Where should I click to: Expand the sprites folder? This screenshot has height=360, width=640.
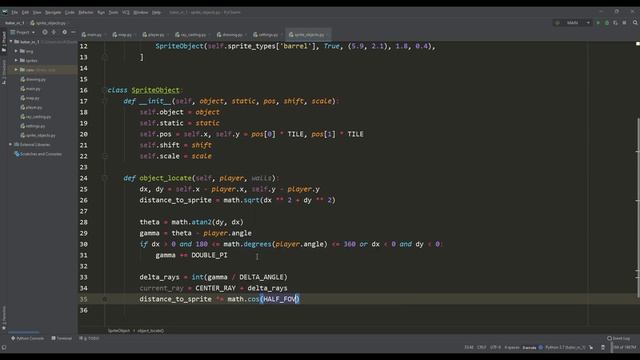click(x=16, y=60)
